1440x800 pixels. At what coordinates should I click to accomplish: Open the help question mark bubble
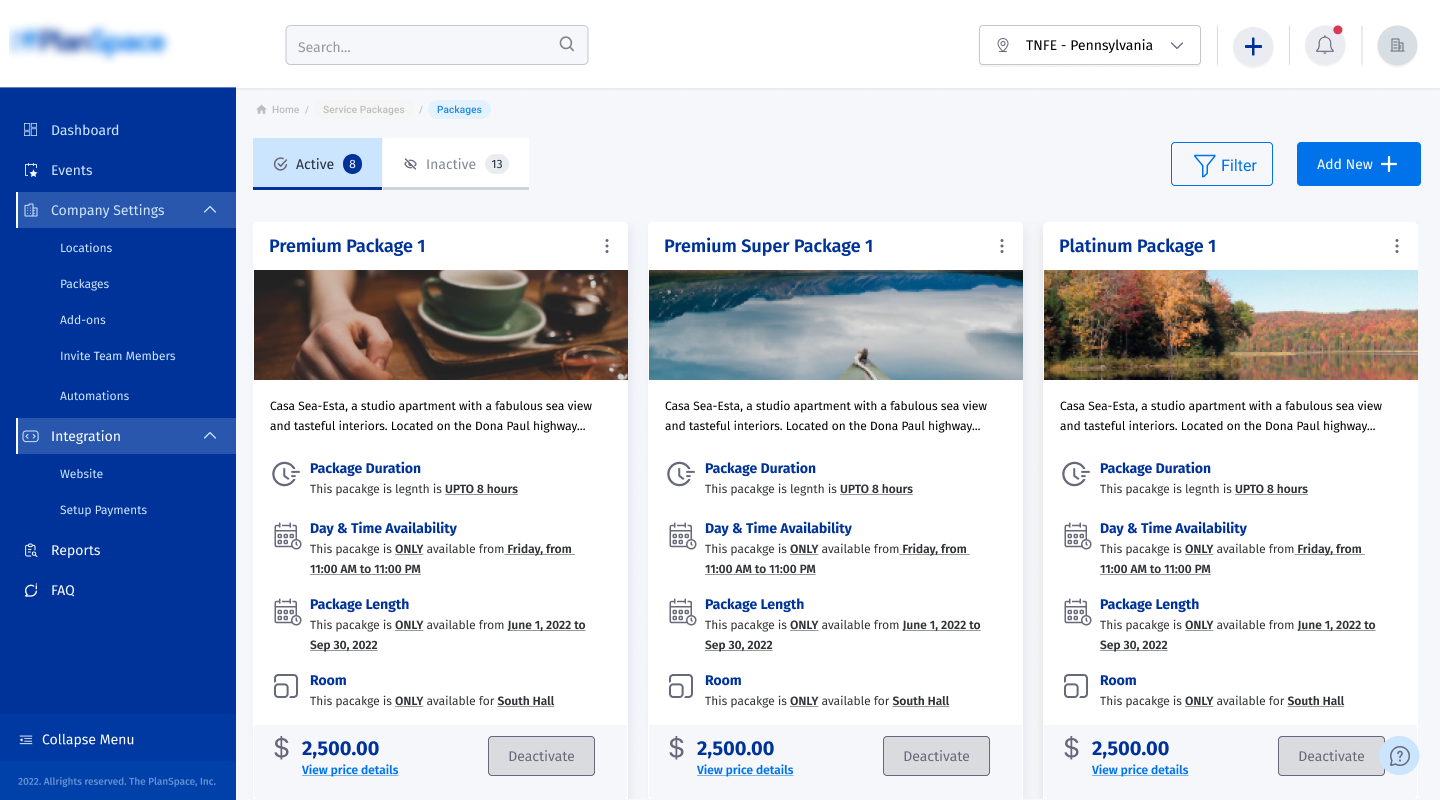pyautogui.click(x=1400, y=756)
